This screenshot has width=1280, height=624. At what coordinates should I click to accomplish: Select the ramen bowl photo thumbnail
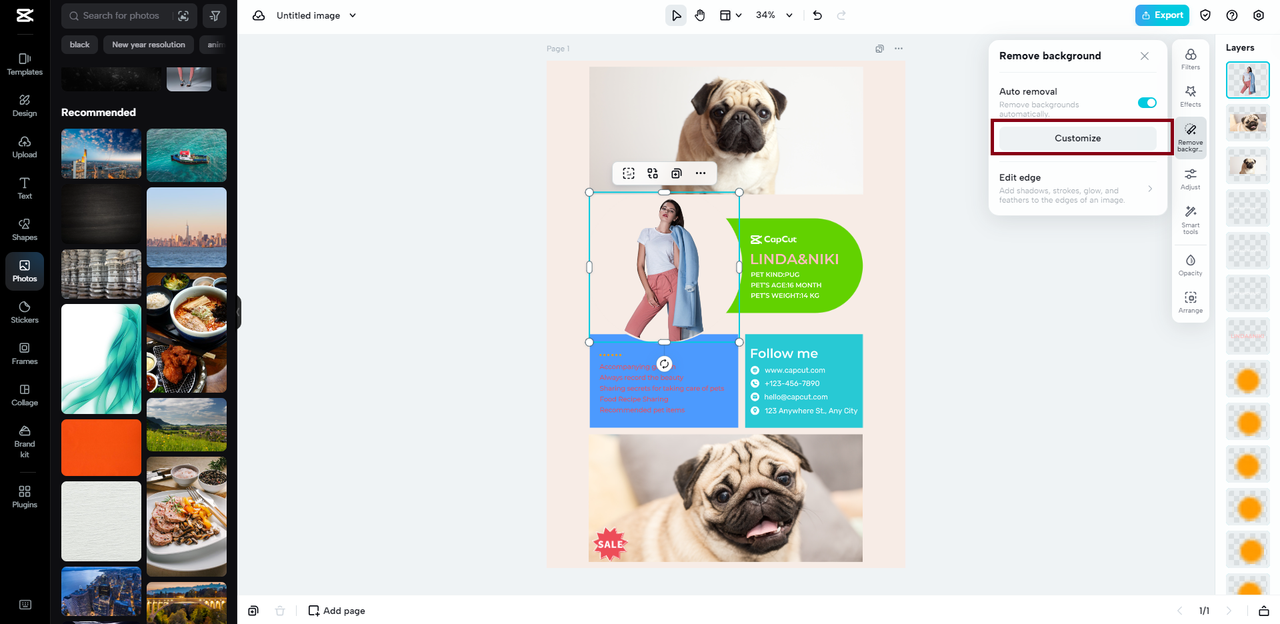(187, 332)
